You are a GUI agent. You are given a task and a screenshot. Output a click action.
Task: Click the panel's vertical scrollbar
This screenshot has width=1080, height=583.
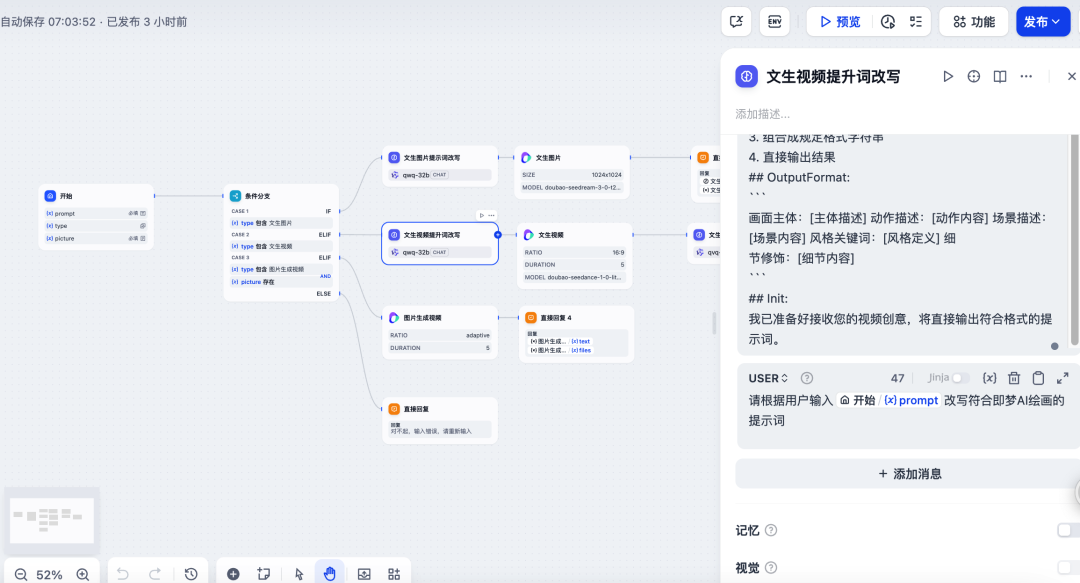tap(1074, 241)
